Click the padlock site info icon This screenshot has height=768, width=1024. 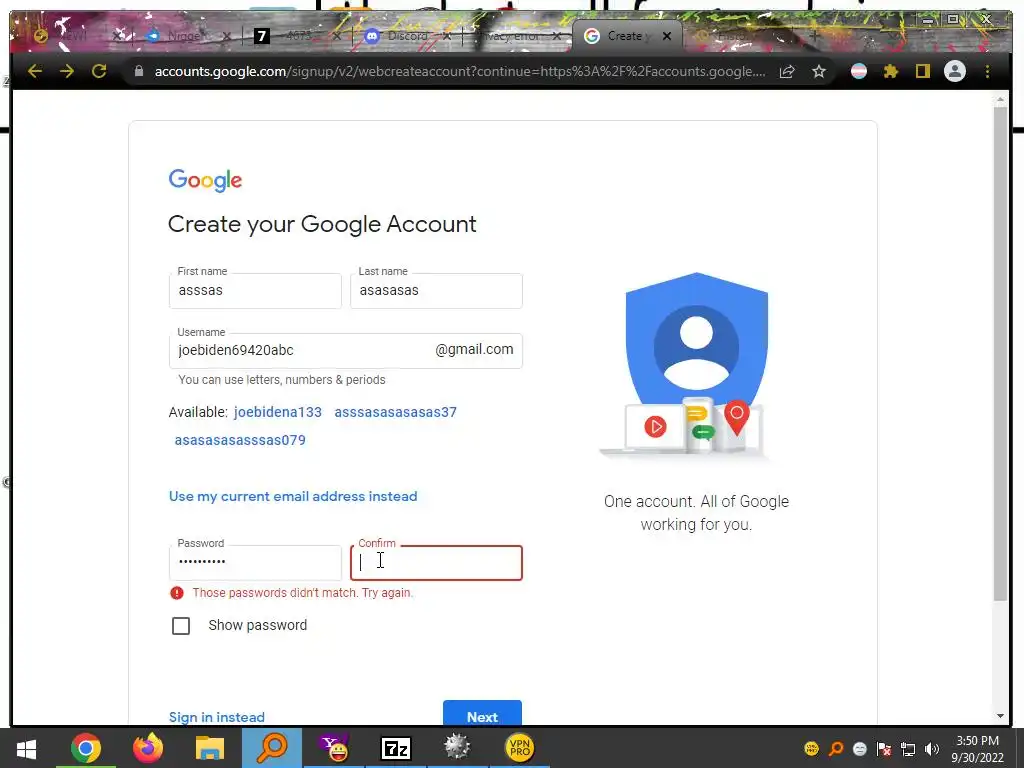pos(138,71)
